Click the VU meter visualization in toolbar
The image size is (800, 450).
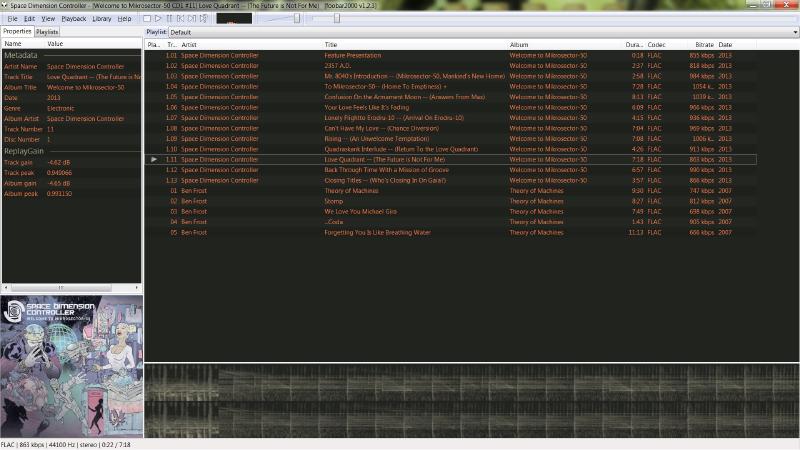click(234, 18)
